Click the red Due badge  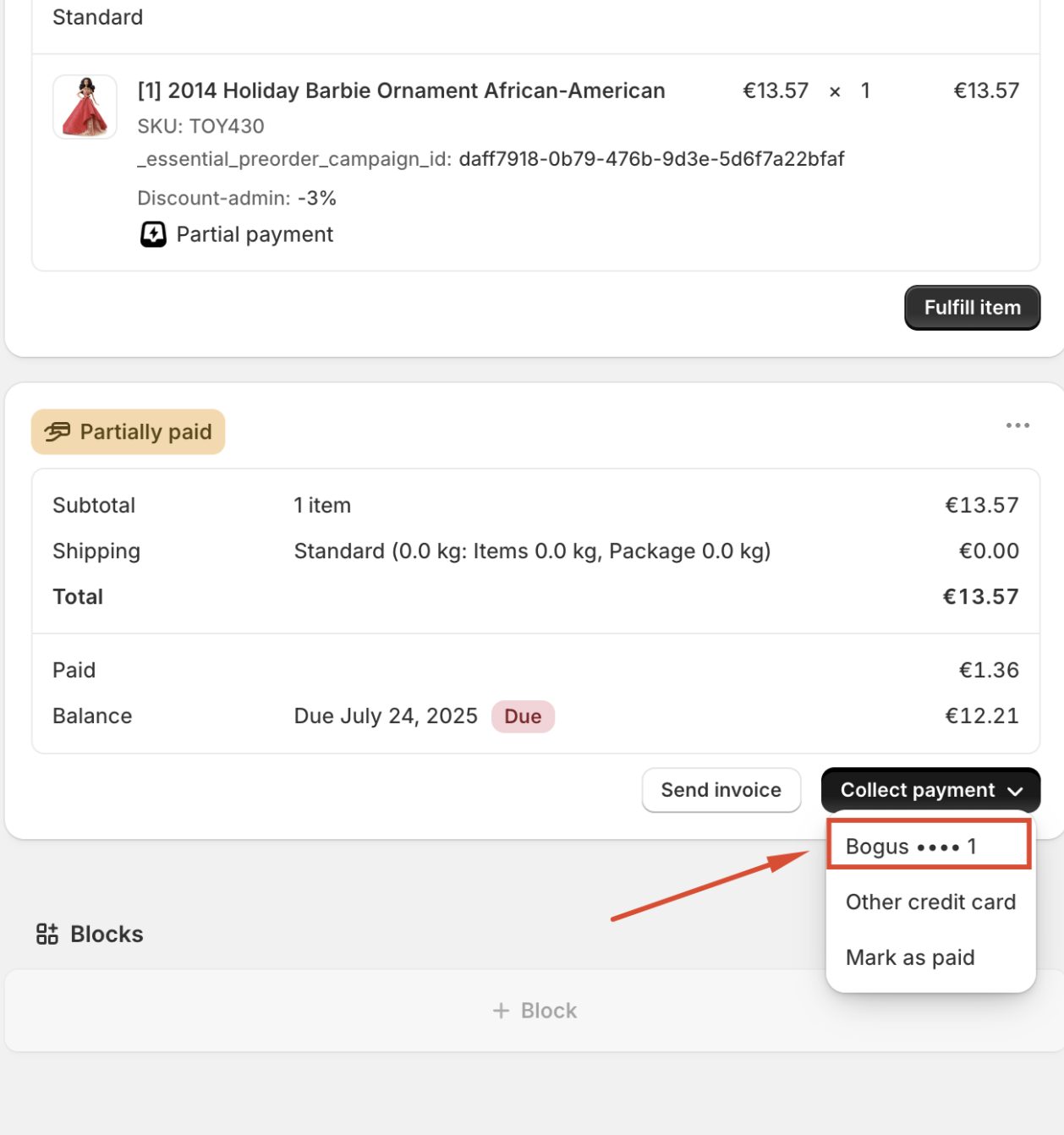(523, 716)
